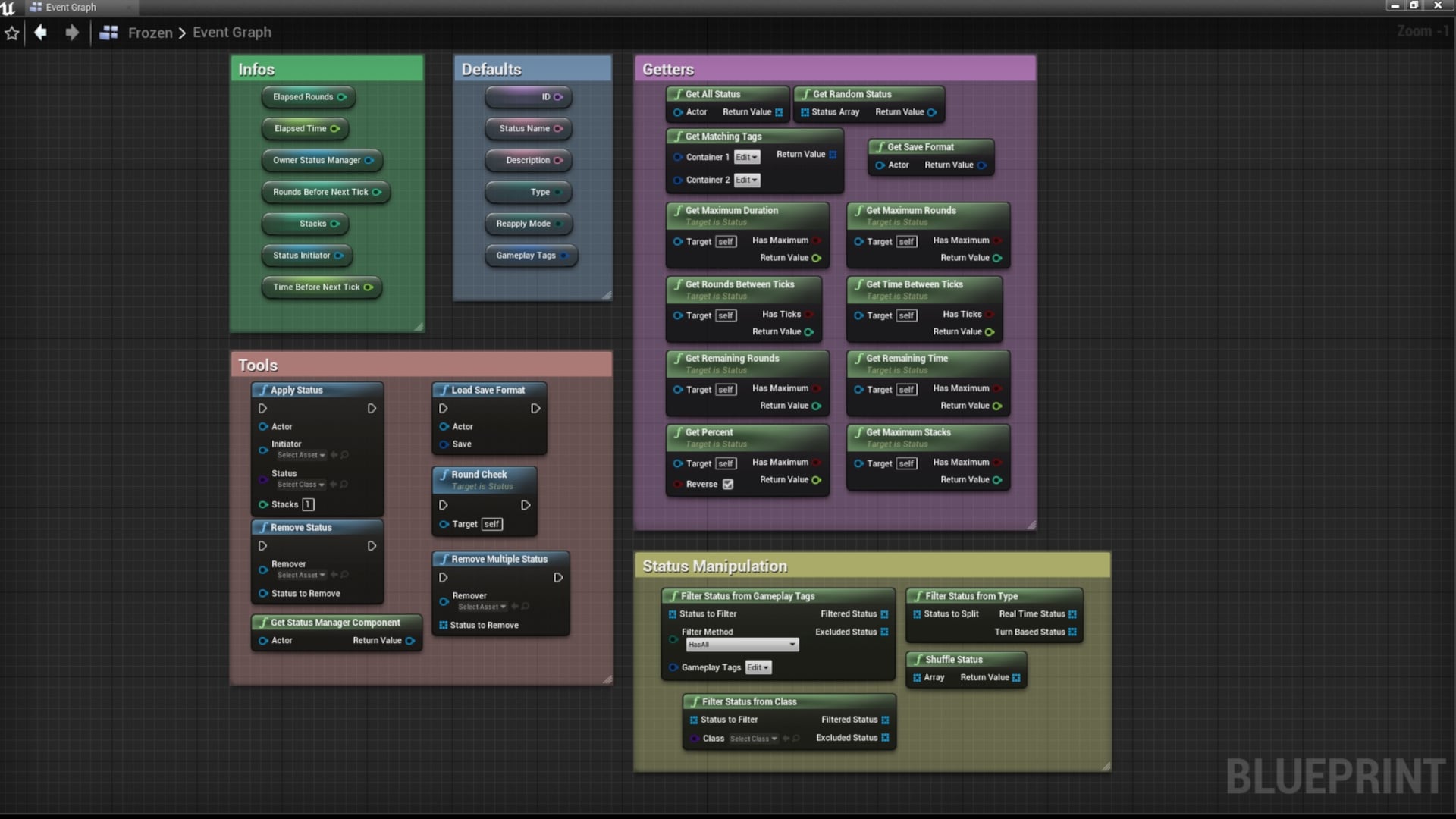Click Stacks value field in Apply Status
The image size is (1456, 819).
pyautogui.click(x=308, y=505)
